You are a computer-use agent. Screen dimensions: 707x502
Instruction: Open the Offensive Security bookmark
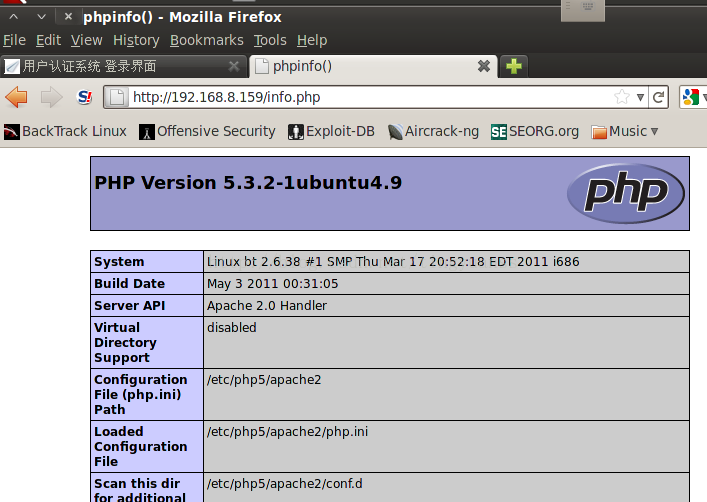[207, 131]
